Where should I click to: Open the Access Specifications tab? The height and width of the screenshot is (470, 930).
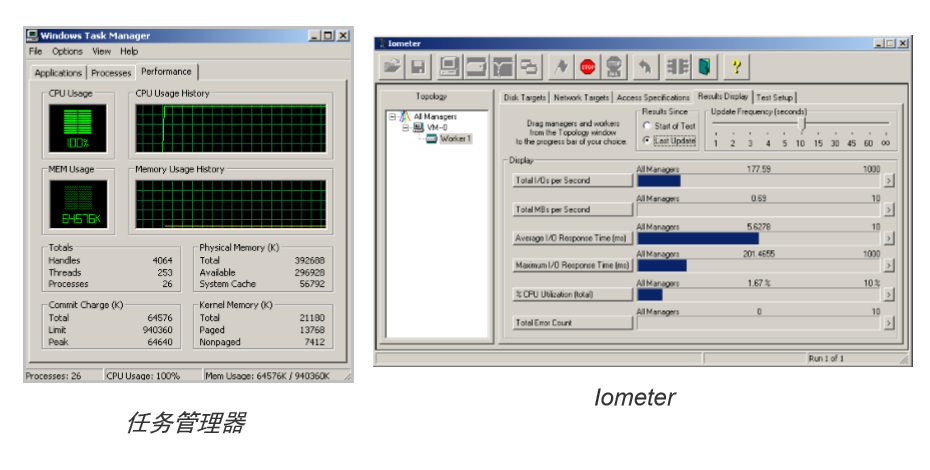pos(653,97)
